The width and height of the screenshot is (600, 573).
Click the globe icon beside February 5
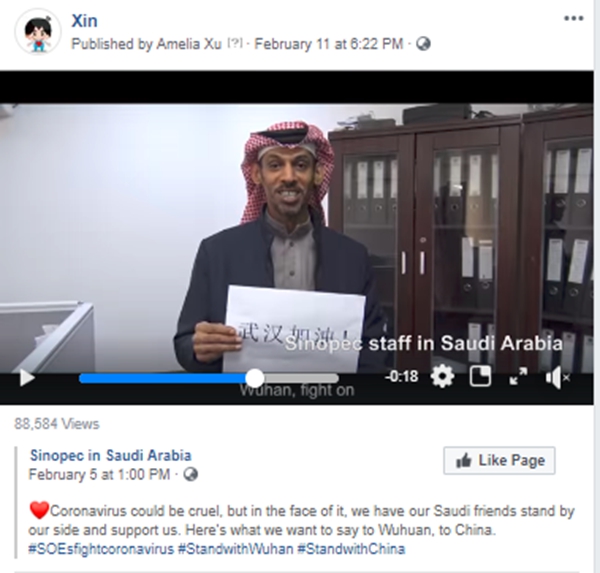click(191, 475)
